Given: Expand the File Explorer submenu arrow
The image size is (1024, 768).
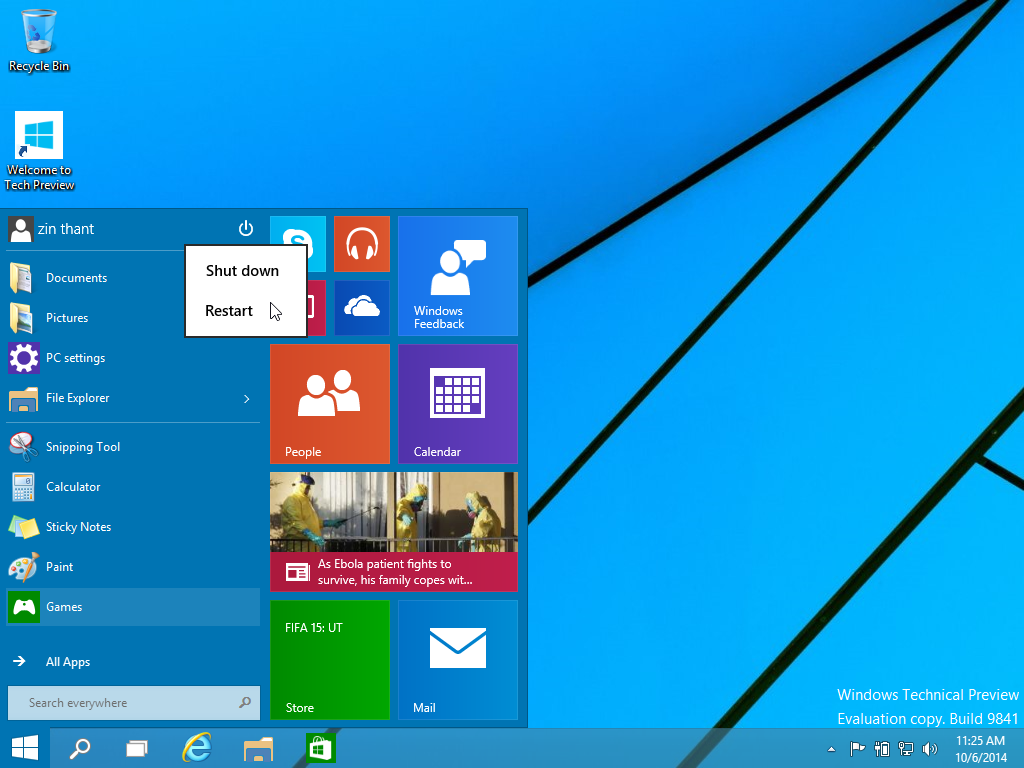Looking at the screenshot, I should point(246,398).
